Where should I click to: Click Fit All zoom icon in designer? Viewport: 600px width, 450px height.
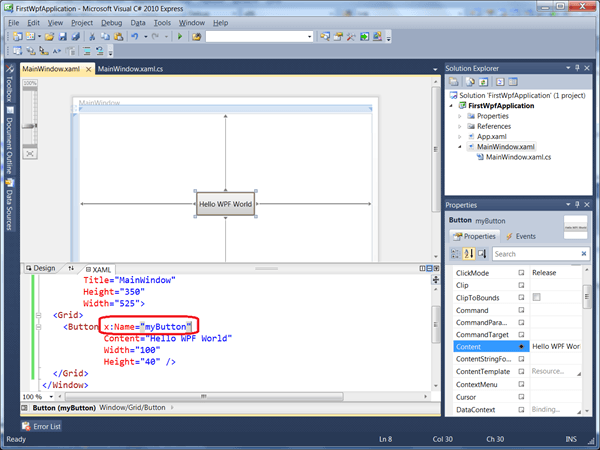30,154
